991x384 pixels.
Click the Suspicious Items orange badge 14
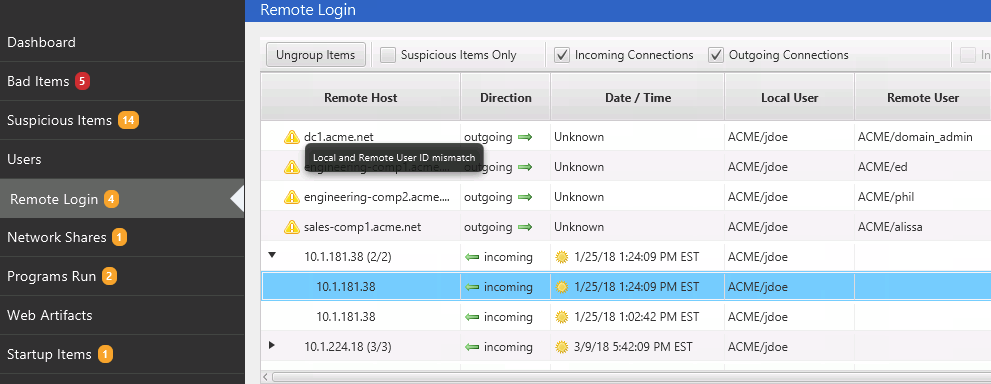tap(128, 120)
